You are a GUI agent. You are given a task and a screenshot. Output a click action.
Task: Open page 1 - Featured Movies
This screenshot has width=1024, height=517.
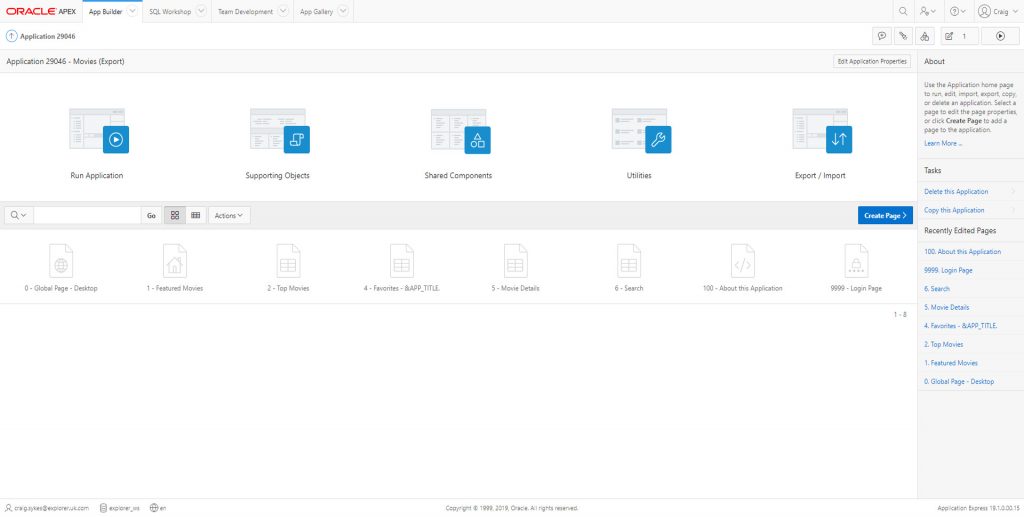(x=174, y=261)
